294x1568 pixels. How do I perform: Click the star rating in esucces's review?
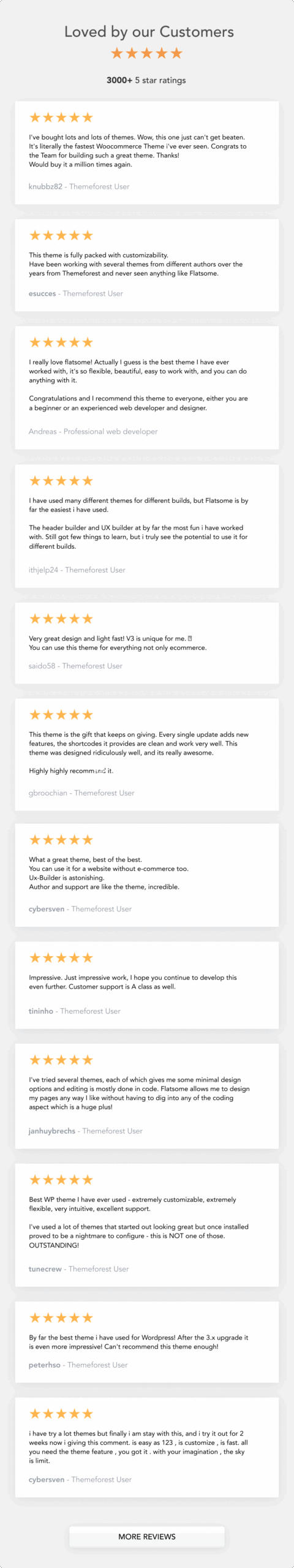(61, 235)
